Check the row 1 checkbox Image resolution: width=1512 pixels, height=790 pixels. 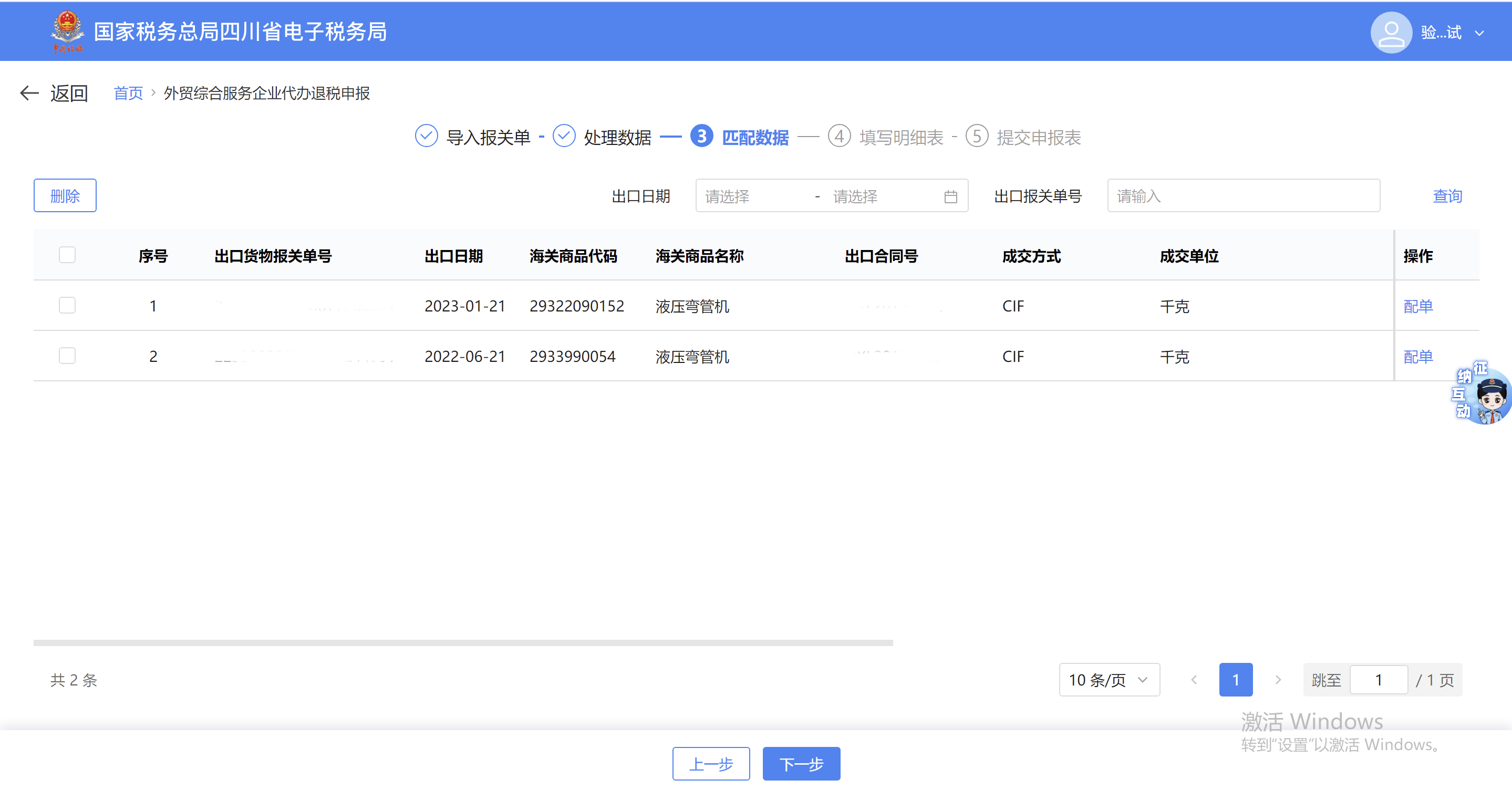coord(67,305)
